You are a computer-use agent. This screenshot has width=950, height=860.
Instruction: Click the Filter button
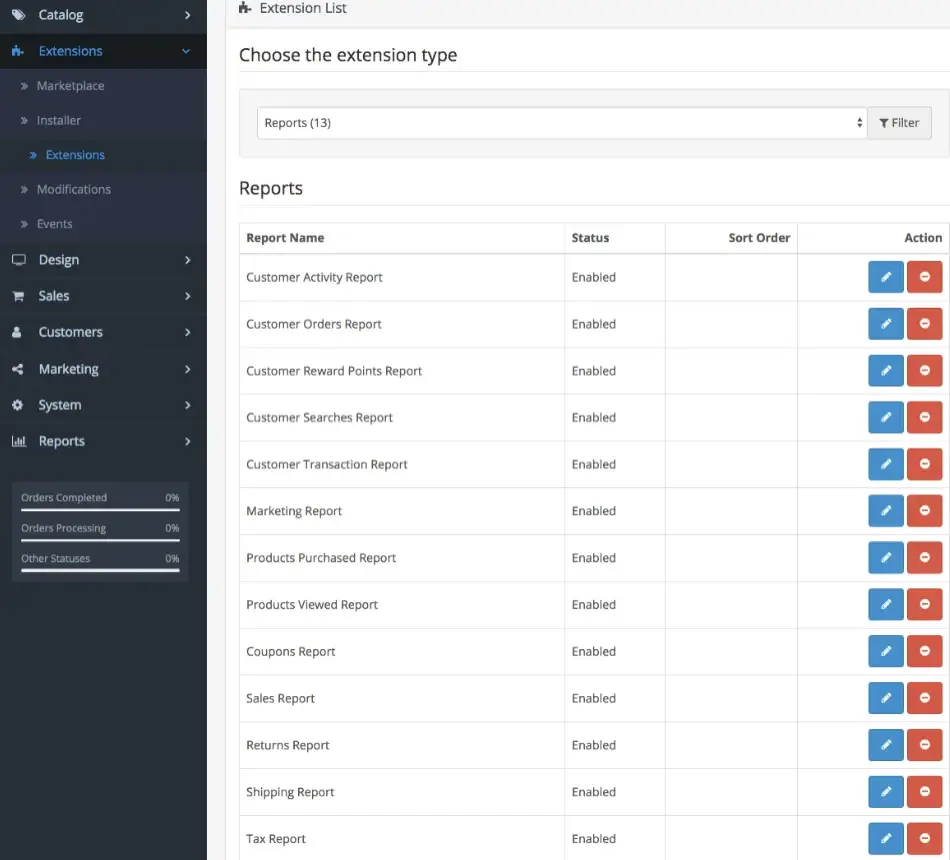coord(899,122)
